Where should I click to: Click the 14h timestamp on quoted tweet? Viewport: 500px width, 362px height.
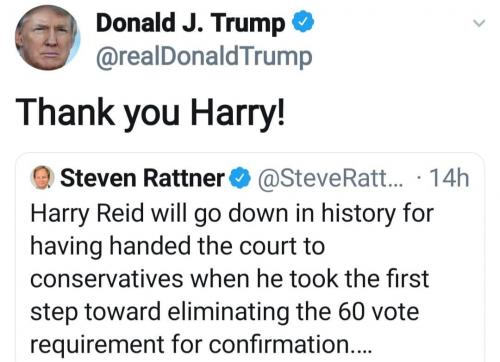pyautogui.click(x=450, y=178)
